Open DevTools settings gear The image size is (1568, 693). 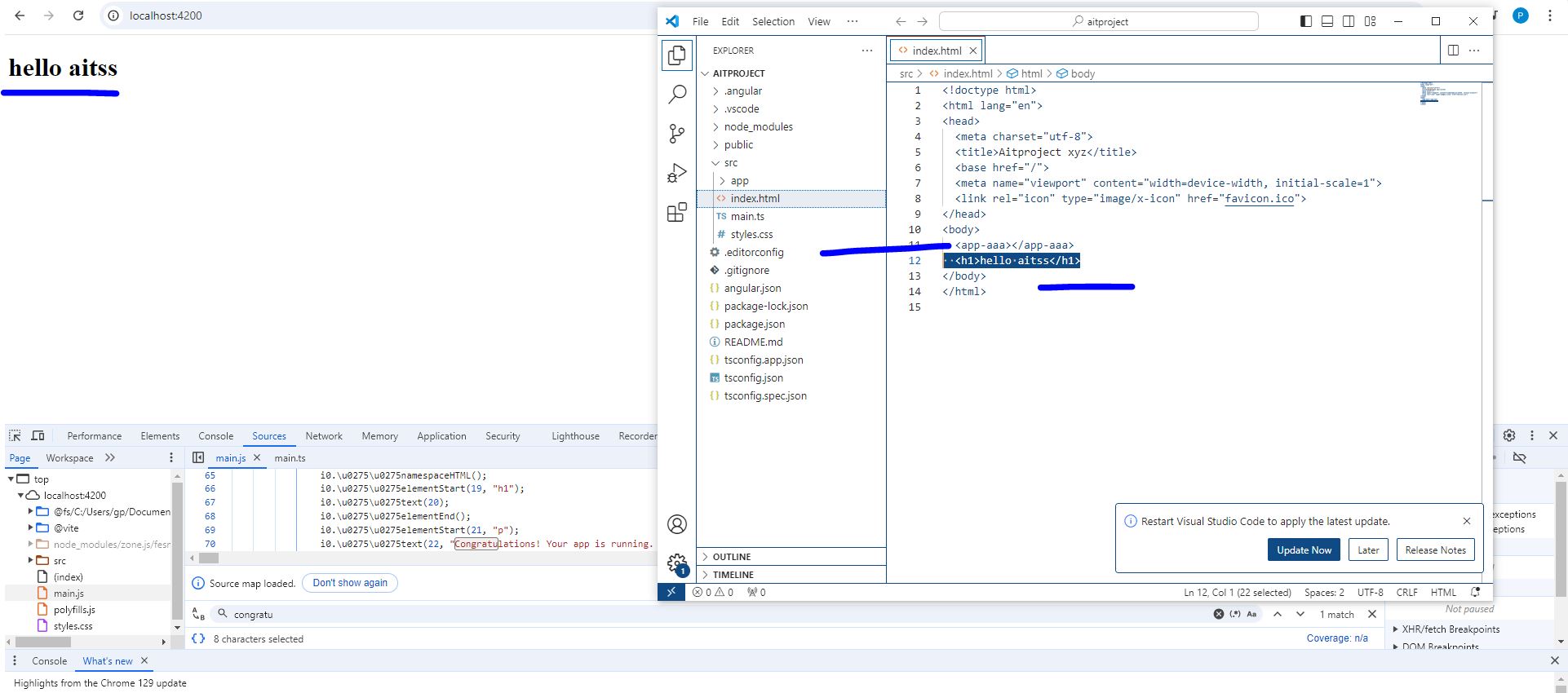[x=1509, y=435]
